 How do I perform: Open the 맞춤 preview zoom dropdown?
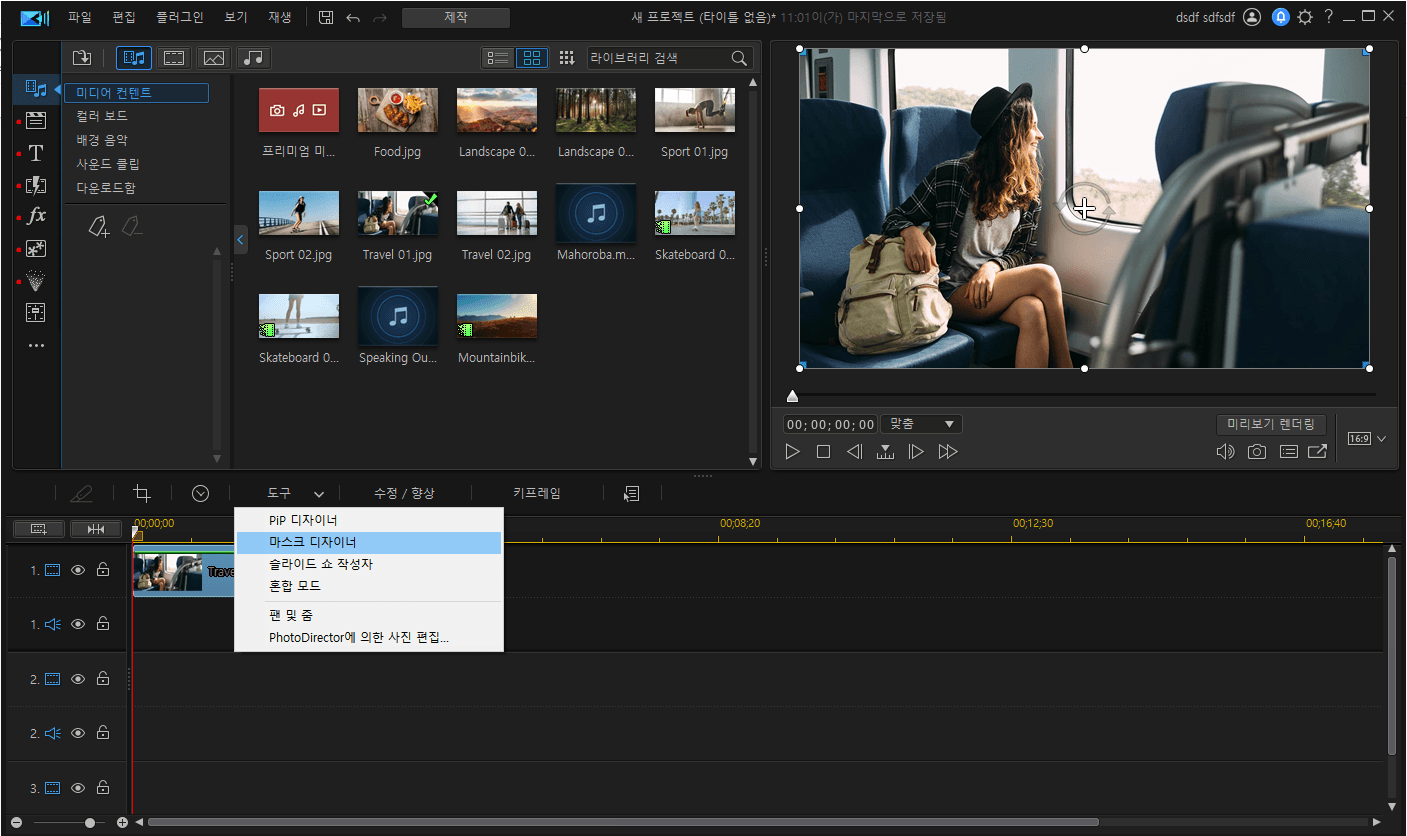click(x=920, y=424)
